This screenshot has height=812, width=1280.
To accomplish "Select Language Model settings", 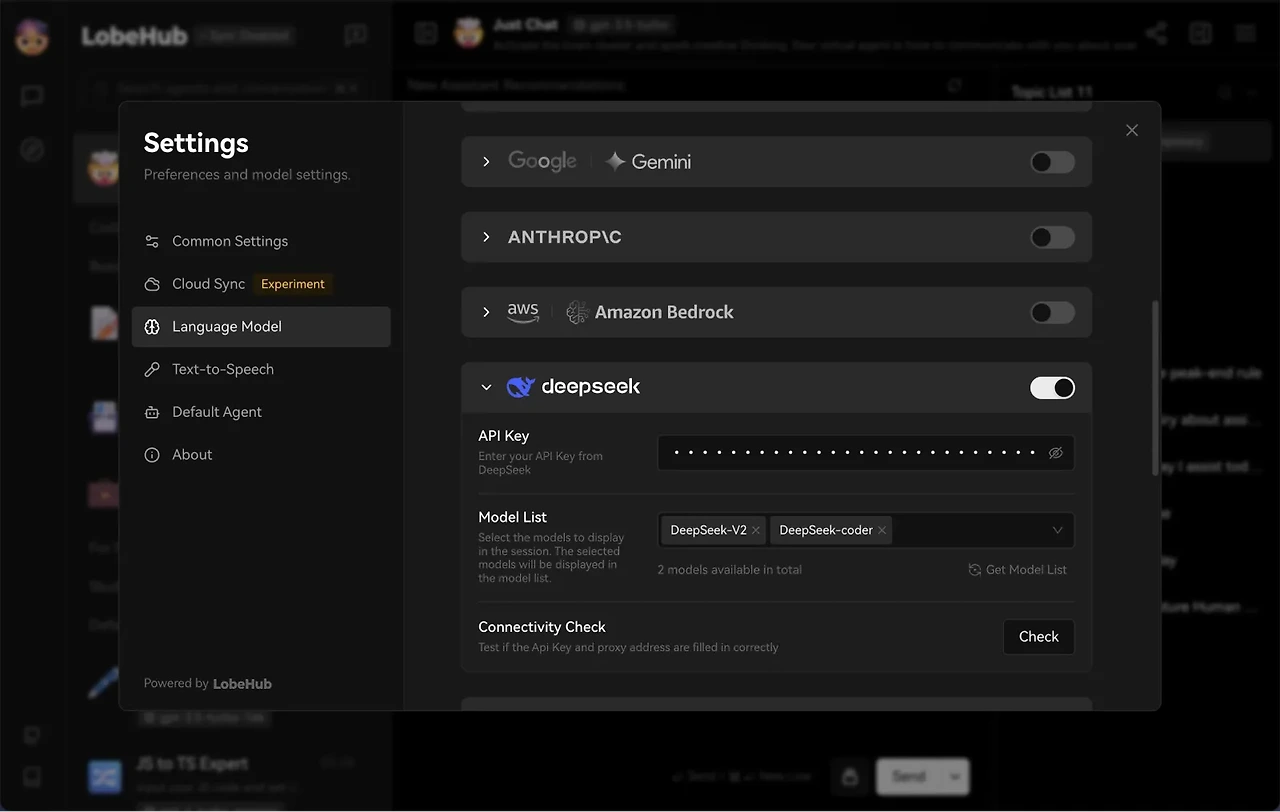I will [x=261, y=327].
